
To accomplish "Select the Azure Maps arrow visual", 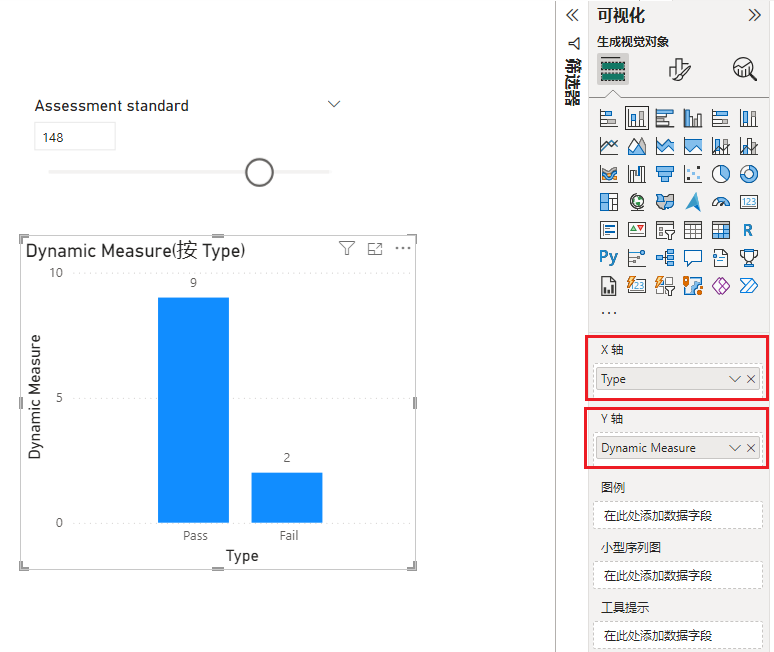I will click(693, 202).
